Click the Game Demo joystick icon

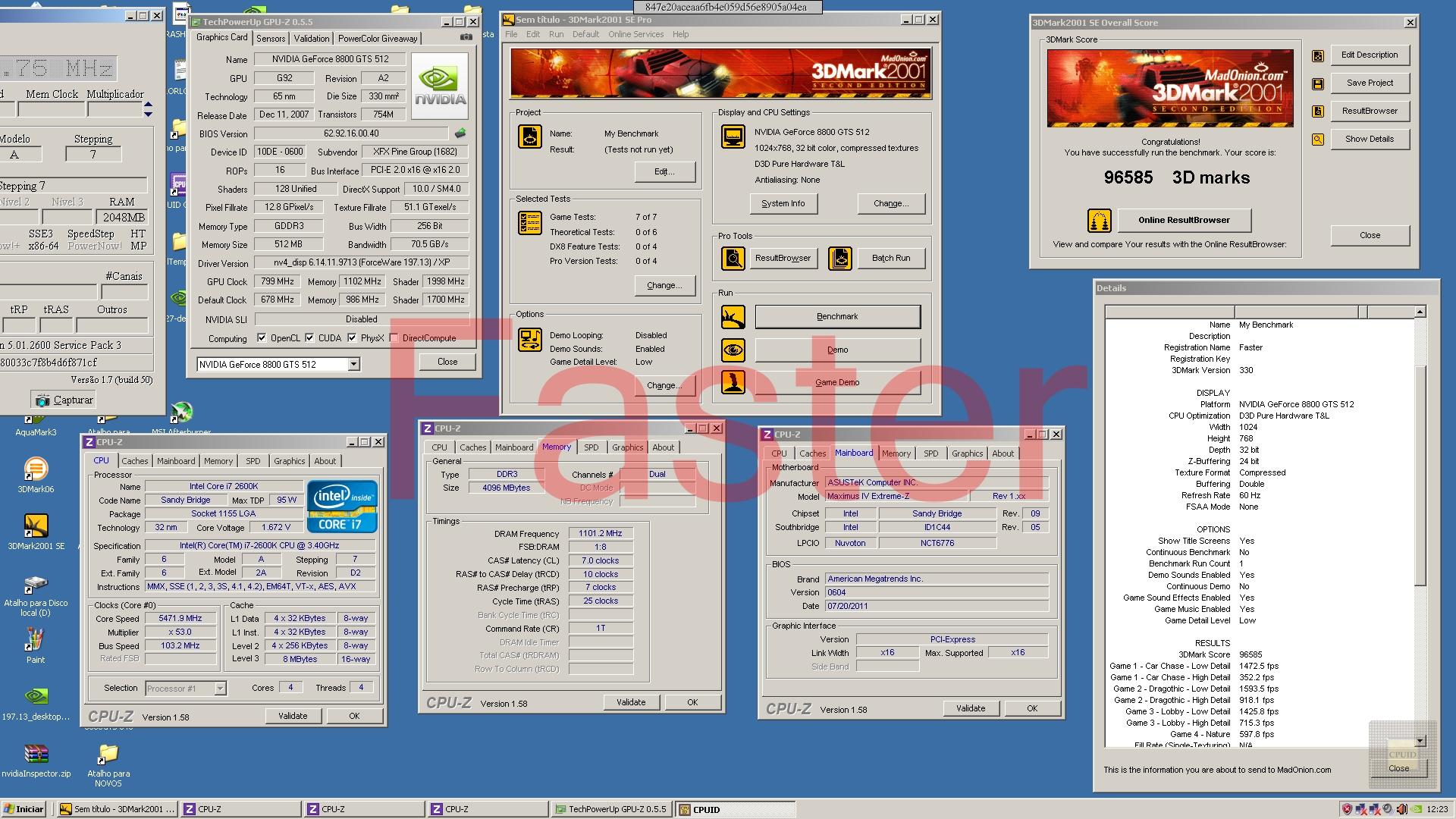[x=733, y=382]
